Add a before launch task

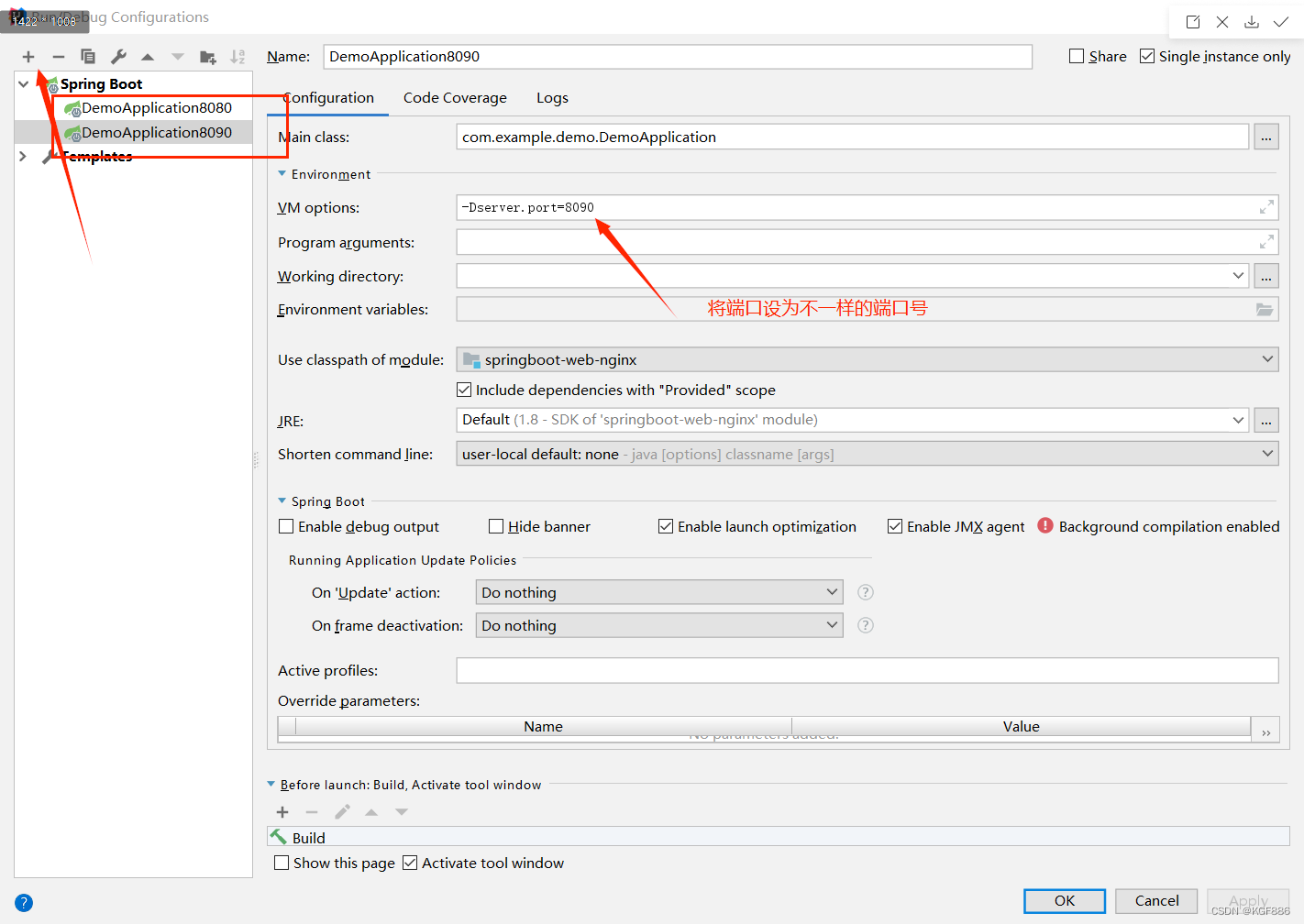(282, 812)
